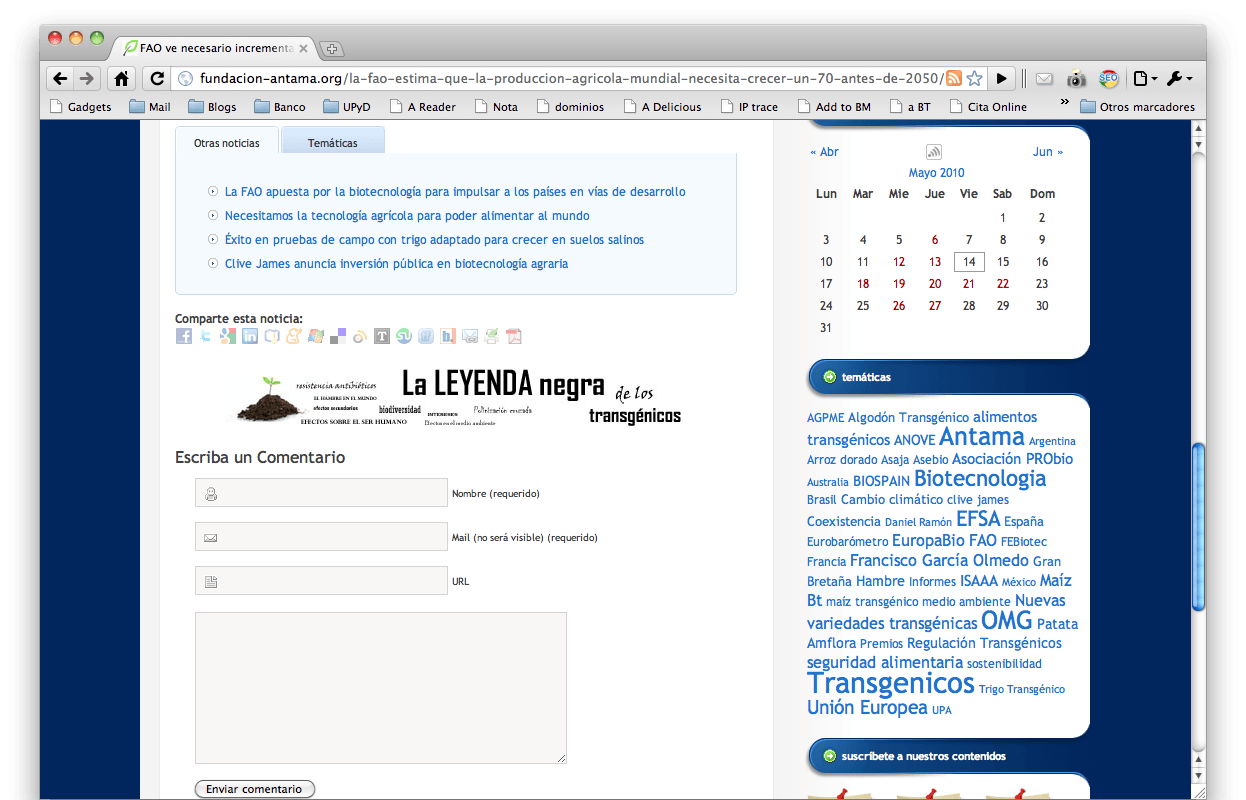
Task: Go to next month Jun »
Action: point(1048,152)
